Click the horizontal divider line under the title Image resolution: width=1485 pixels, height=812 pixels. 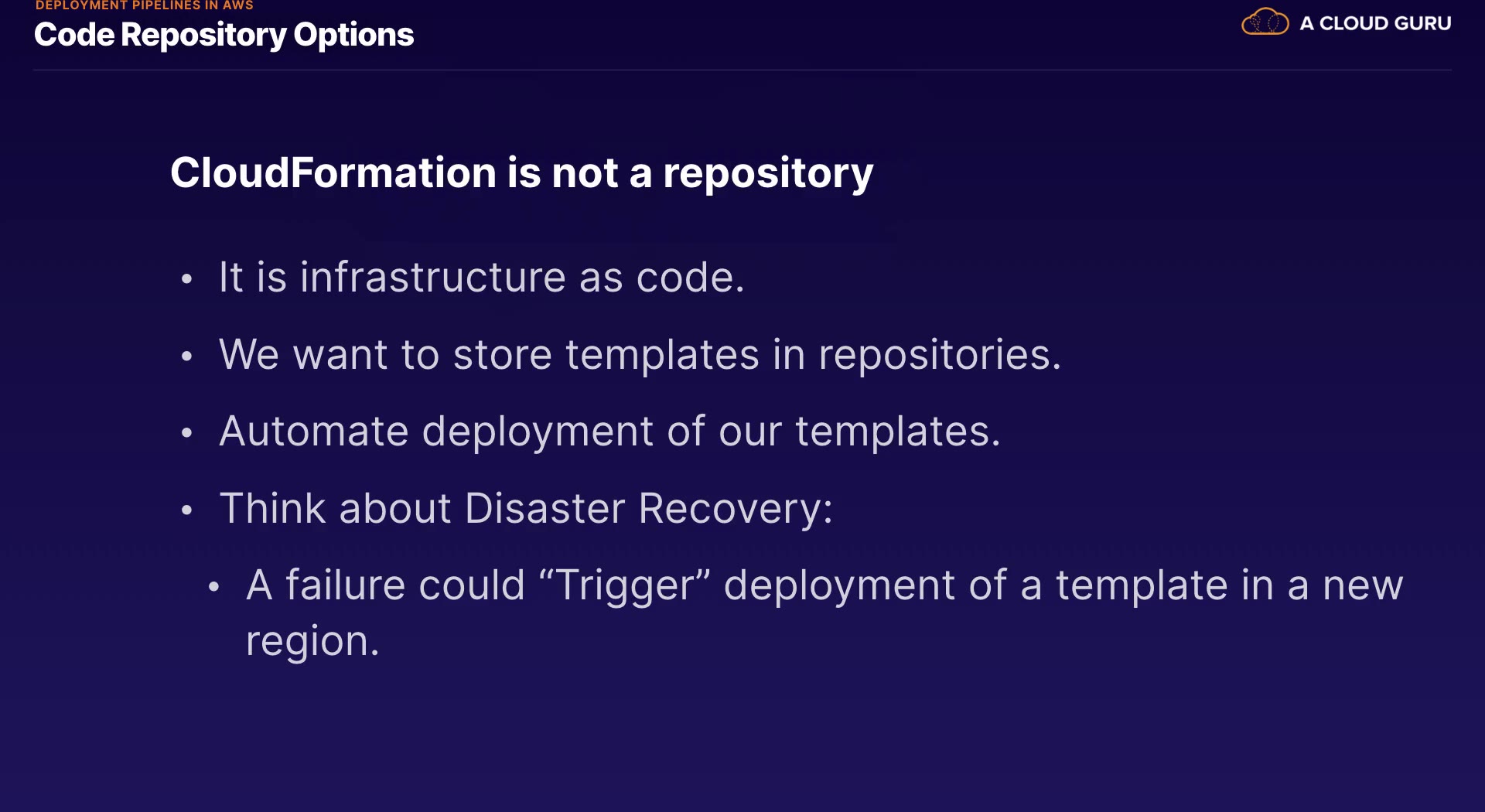(x=742, y=70)
